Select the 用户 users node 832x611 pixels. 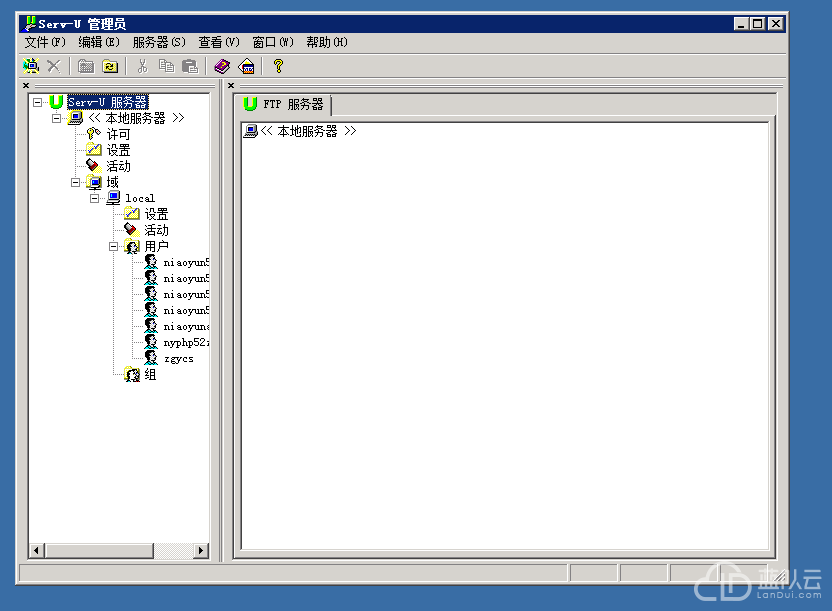coord(156,246)
